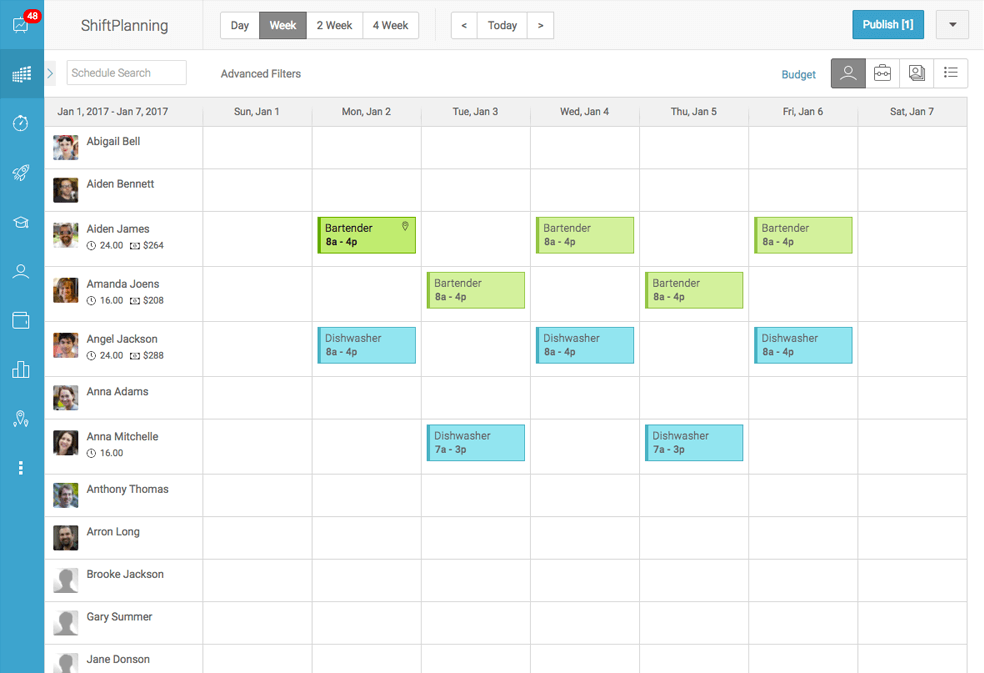
Task: Open the payroll wallet icon in sidebar
Action: (x=21, y=320)
